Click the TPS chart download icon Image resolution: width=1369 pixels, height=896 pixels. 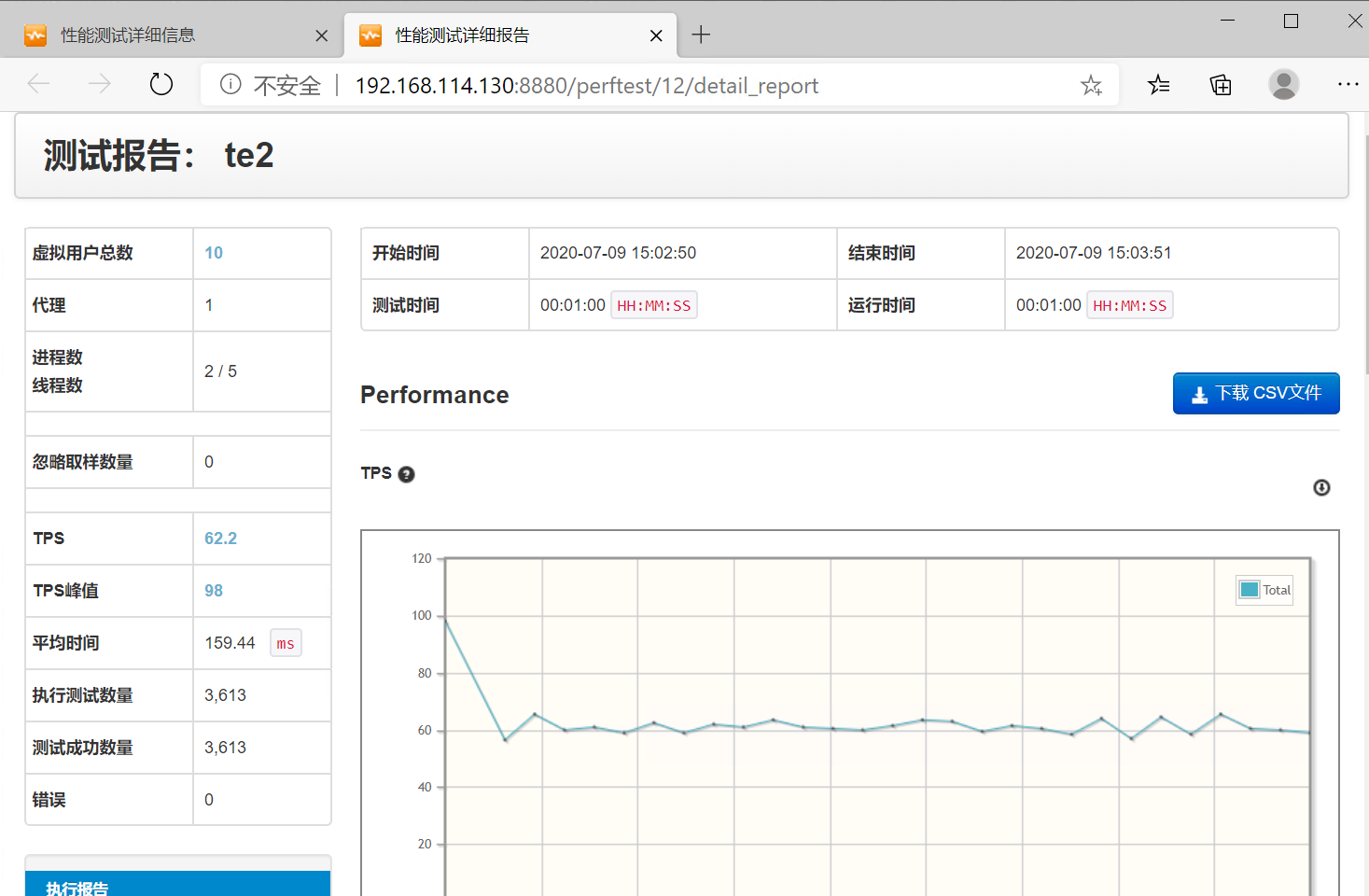click(1321, 487)
